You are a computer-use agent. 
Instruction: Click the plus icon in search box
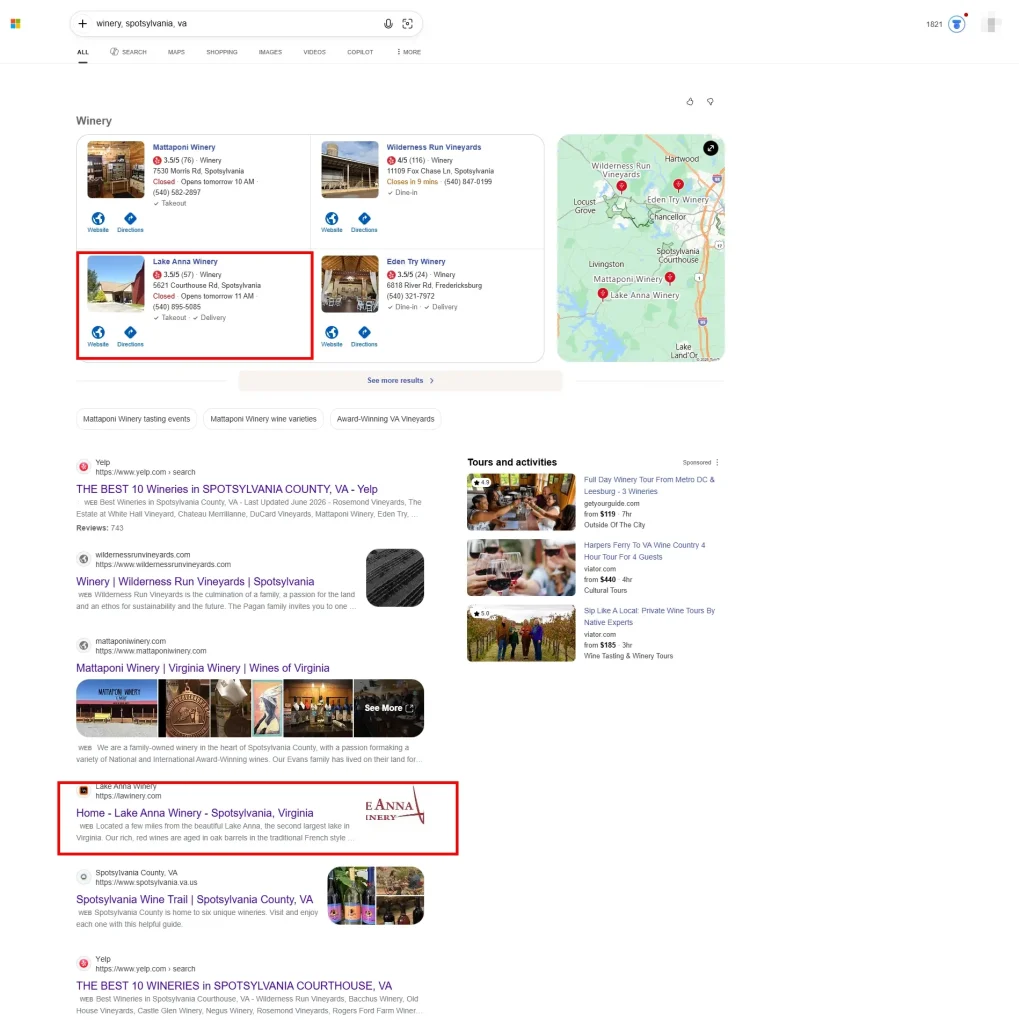83,24
